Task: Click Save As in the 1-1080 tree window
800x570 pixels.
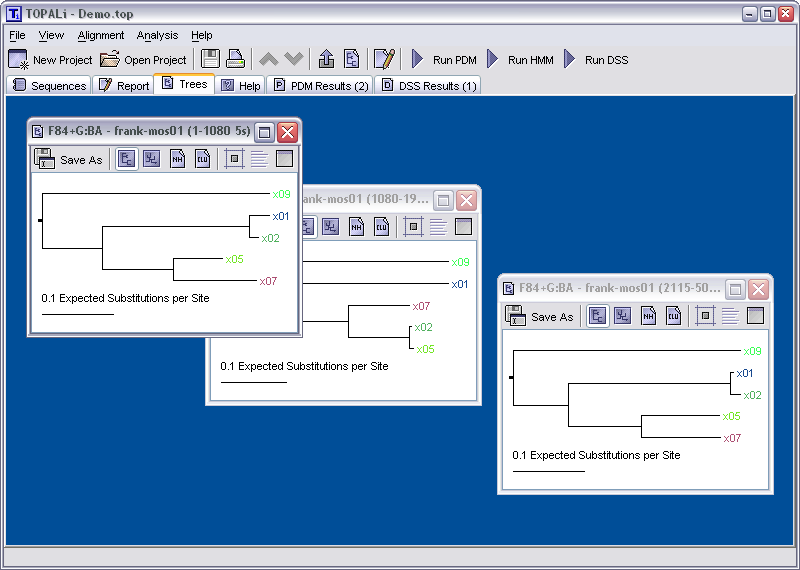Action: pyautogui.click(x=69, y=159)
